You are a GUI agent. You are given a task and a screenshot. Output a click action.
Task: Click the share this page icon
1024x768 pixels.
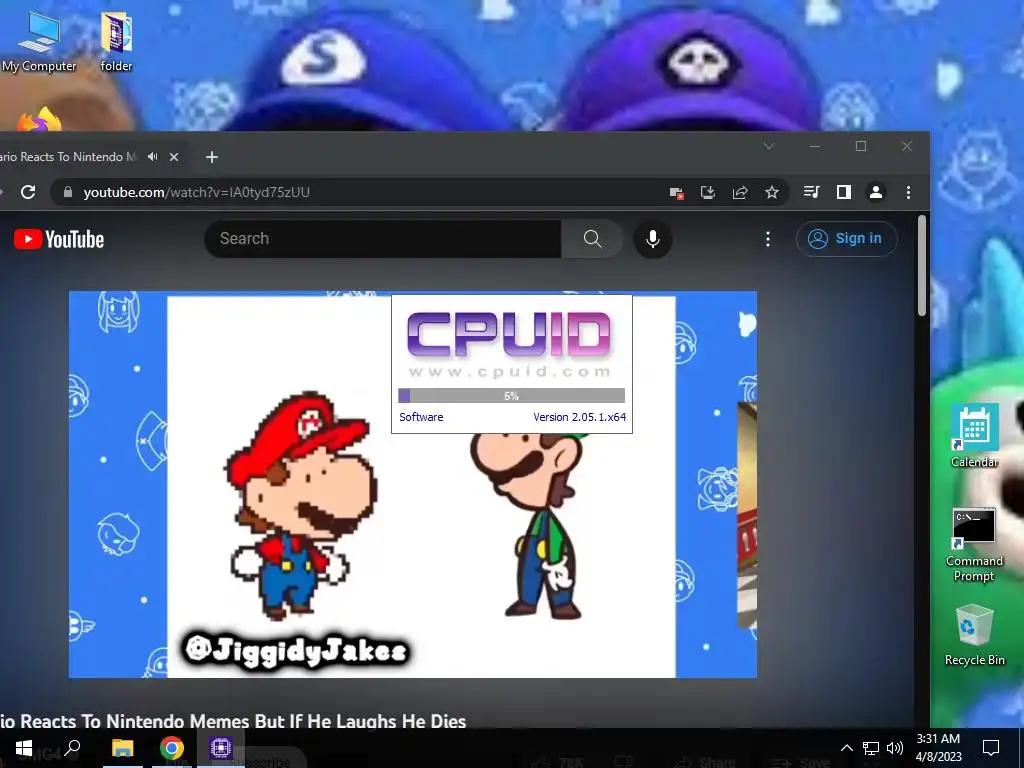(x=739, y=192)
